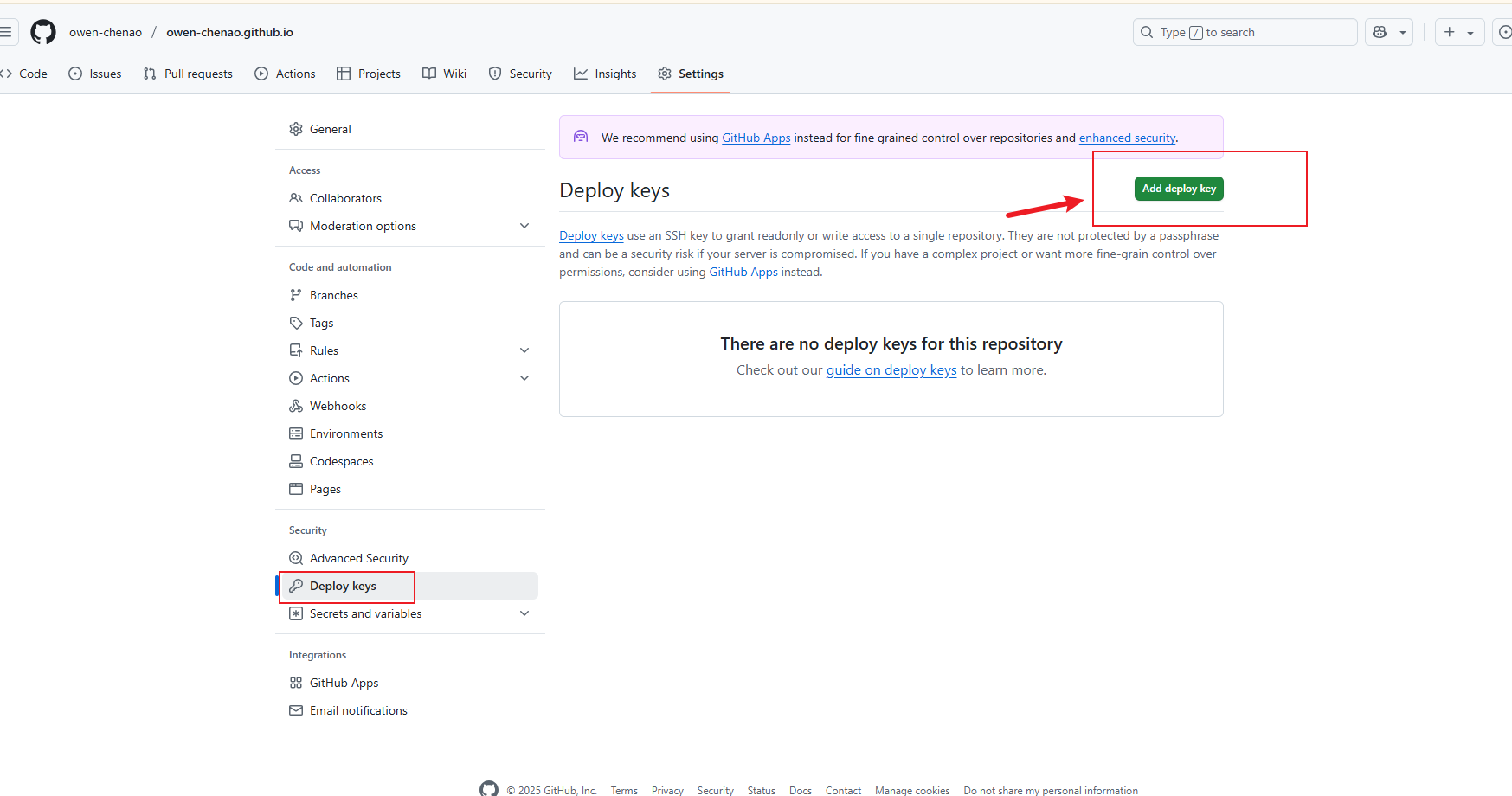Open the Terms footer link
Screen dimensions: 1512x796
tap(624, 790)
